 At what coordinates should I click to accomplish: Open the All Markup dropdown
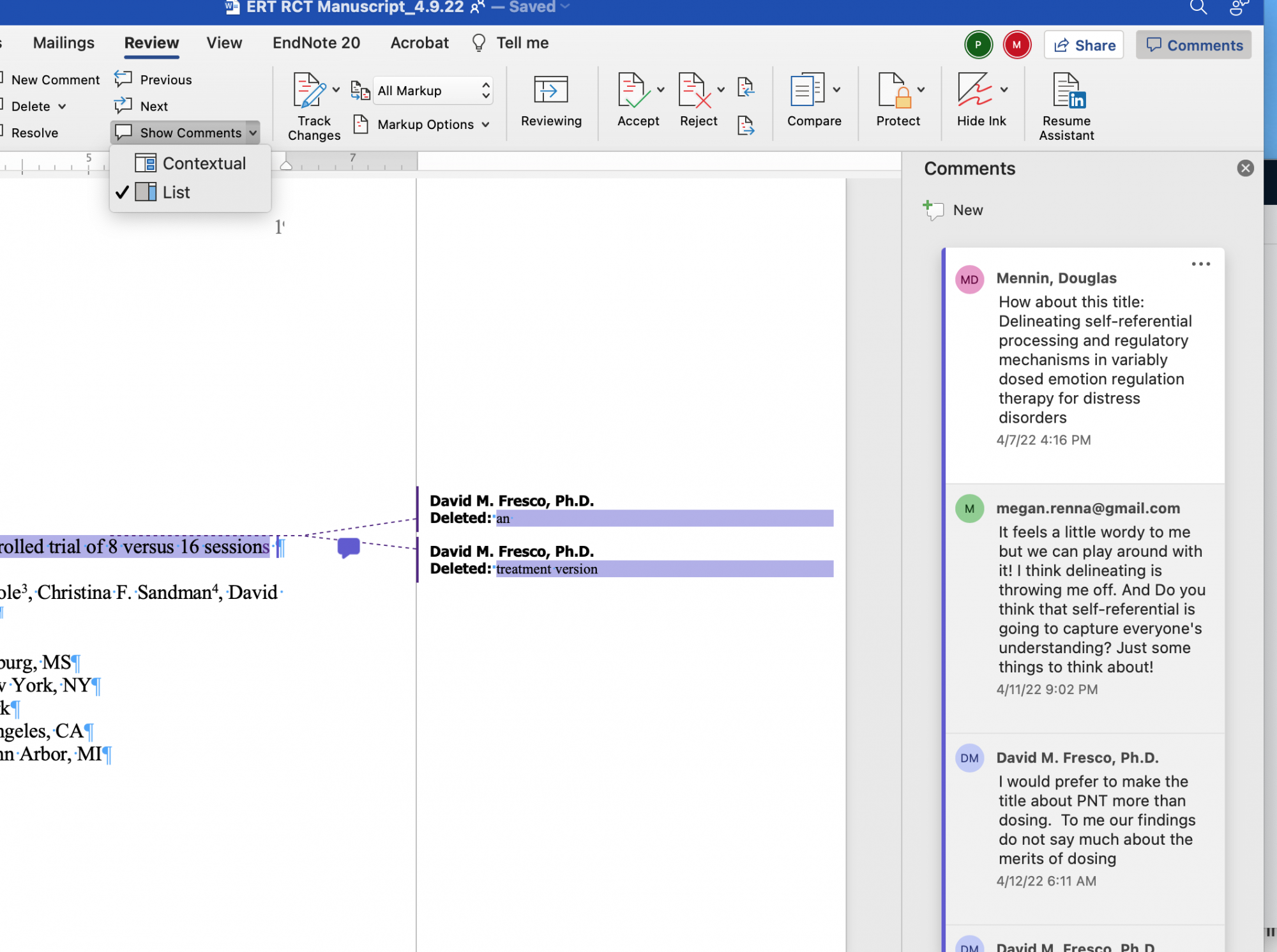434,91
